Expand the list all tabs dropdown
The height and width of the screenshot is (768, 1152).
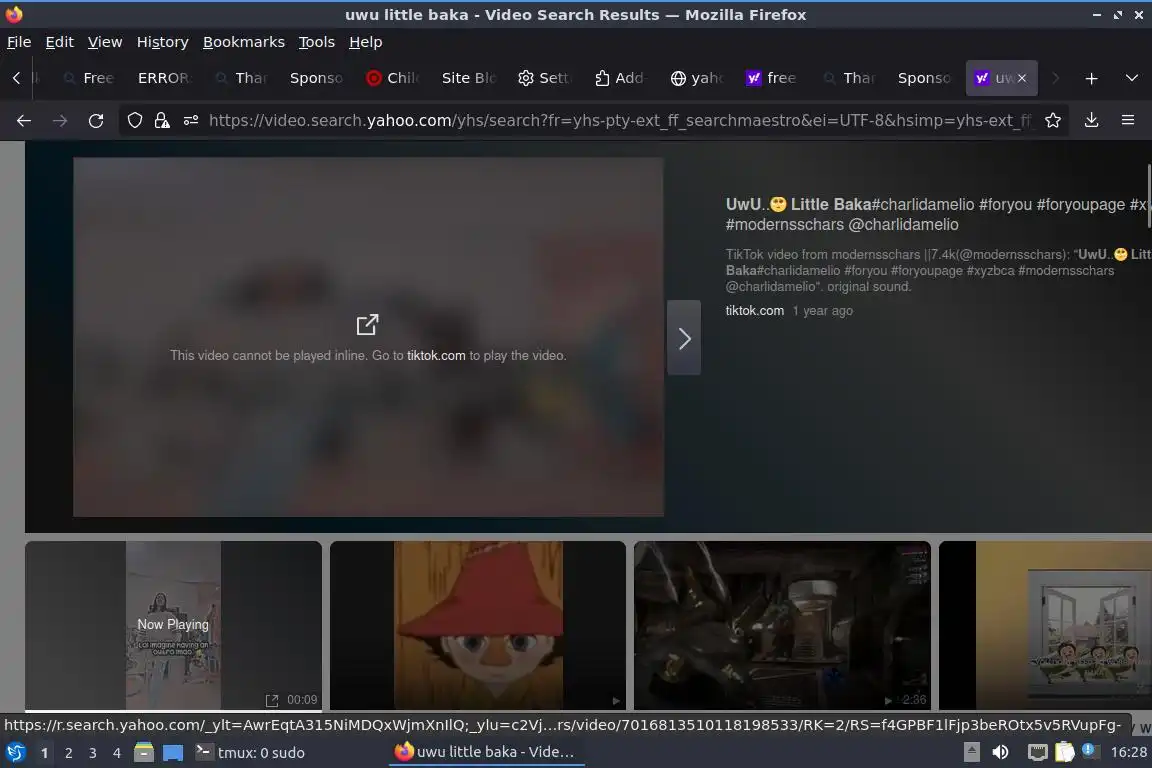pos(1131,78)
